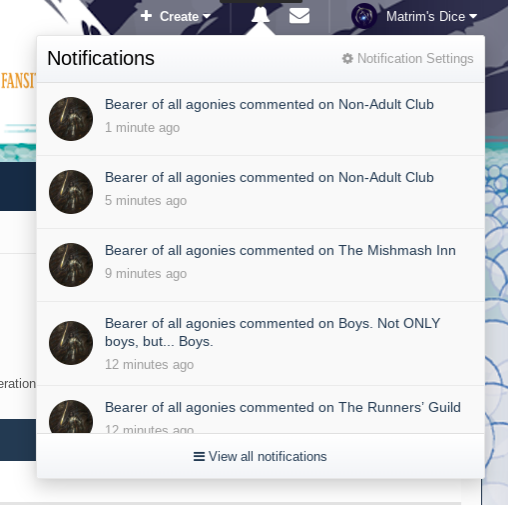508x505 pixels.
Task: Open the Boys. Not ONLY boys notification
Action: point(261,344)
